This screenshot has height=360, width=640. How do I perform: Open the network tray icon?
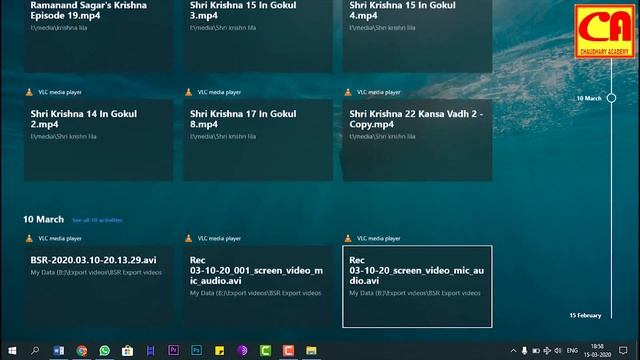click(x=547, y=351)
